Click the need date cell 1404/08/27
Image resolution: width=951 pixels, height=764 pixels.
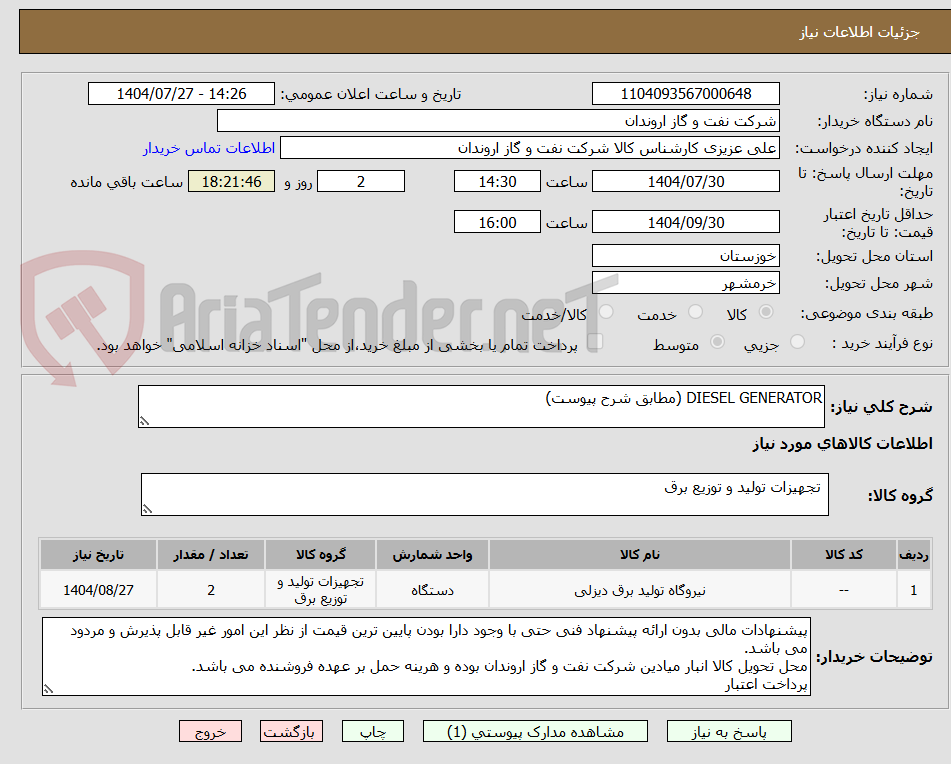(x=98, y=590)
